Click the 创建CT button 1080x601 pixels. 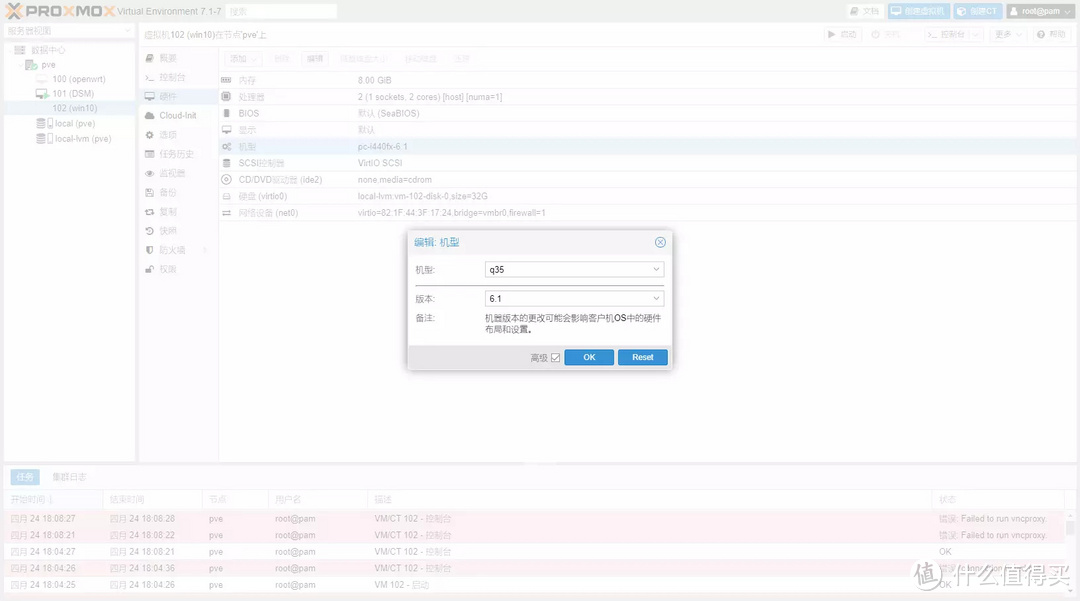pos(977,12)
